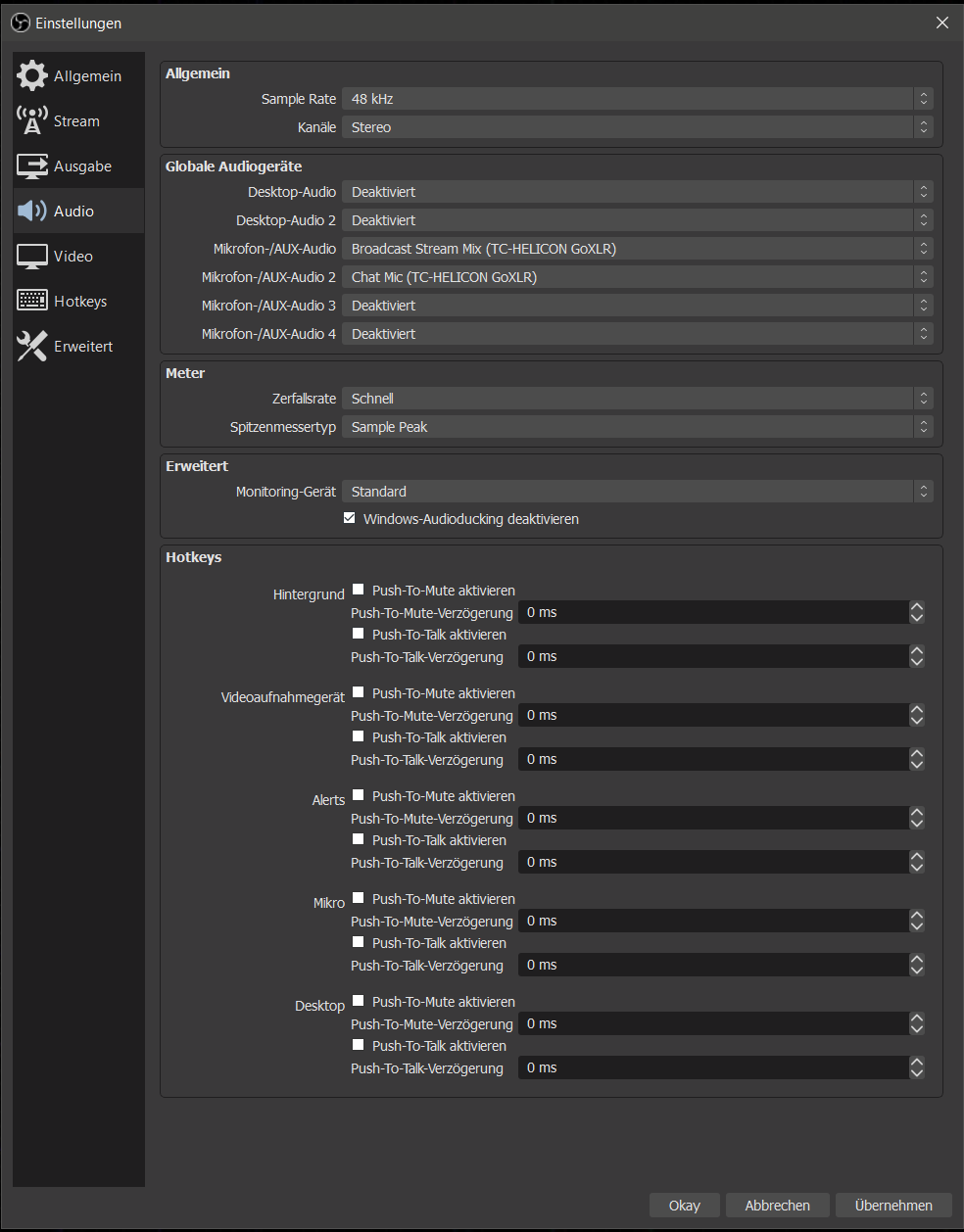Screen dimensions: 964x1232
Task: Open the Mikrofon-/AUX-Audio 3 dropdown
Action: (x=638, y=306)
